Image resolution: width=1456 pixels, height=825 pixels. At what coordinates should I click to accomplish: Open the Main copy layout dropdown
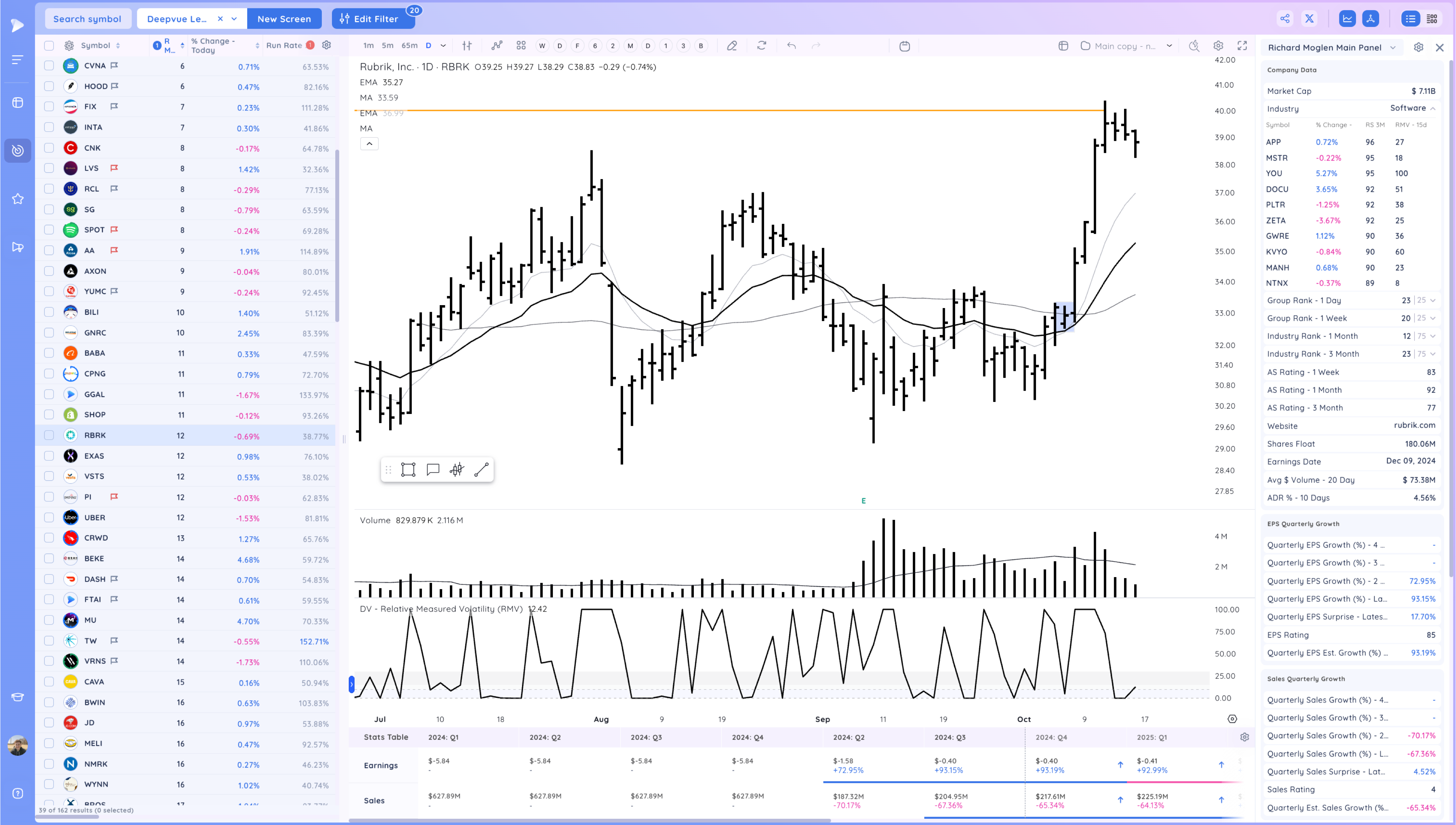[1169, 46]
